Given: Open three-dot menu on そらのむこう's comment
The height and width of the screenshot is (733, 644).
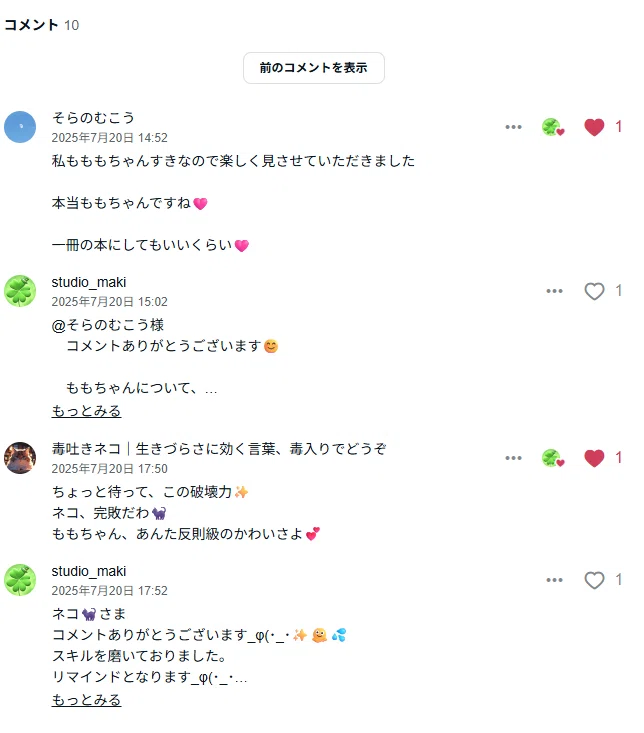Looking at the screenshot, I should coord(513,127).
